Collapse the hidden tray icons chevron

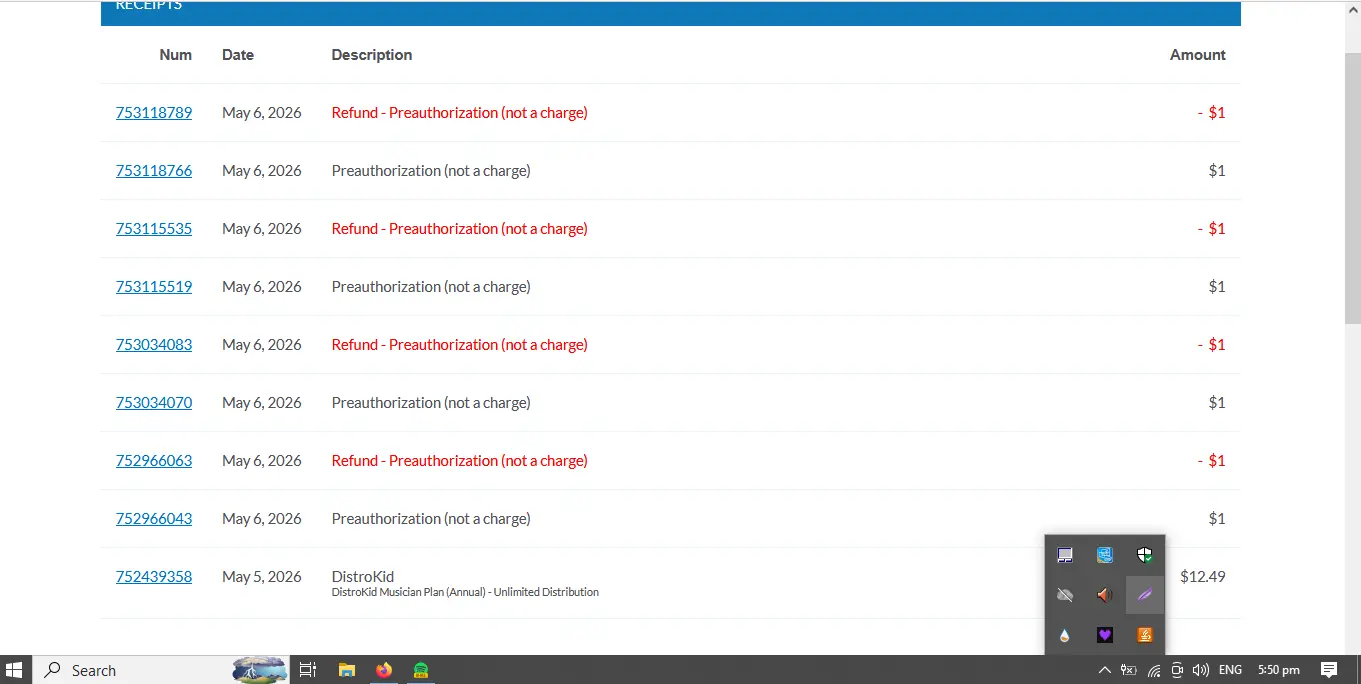[1104, 670]
